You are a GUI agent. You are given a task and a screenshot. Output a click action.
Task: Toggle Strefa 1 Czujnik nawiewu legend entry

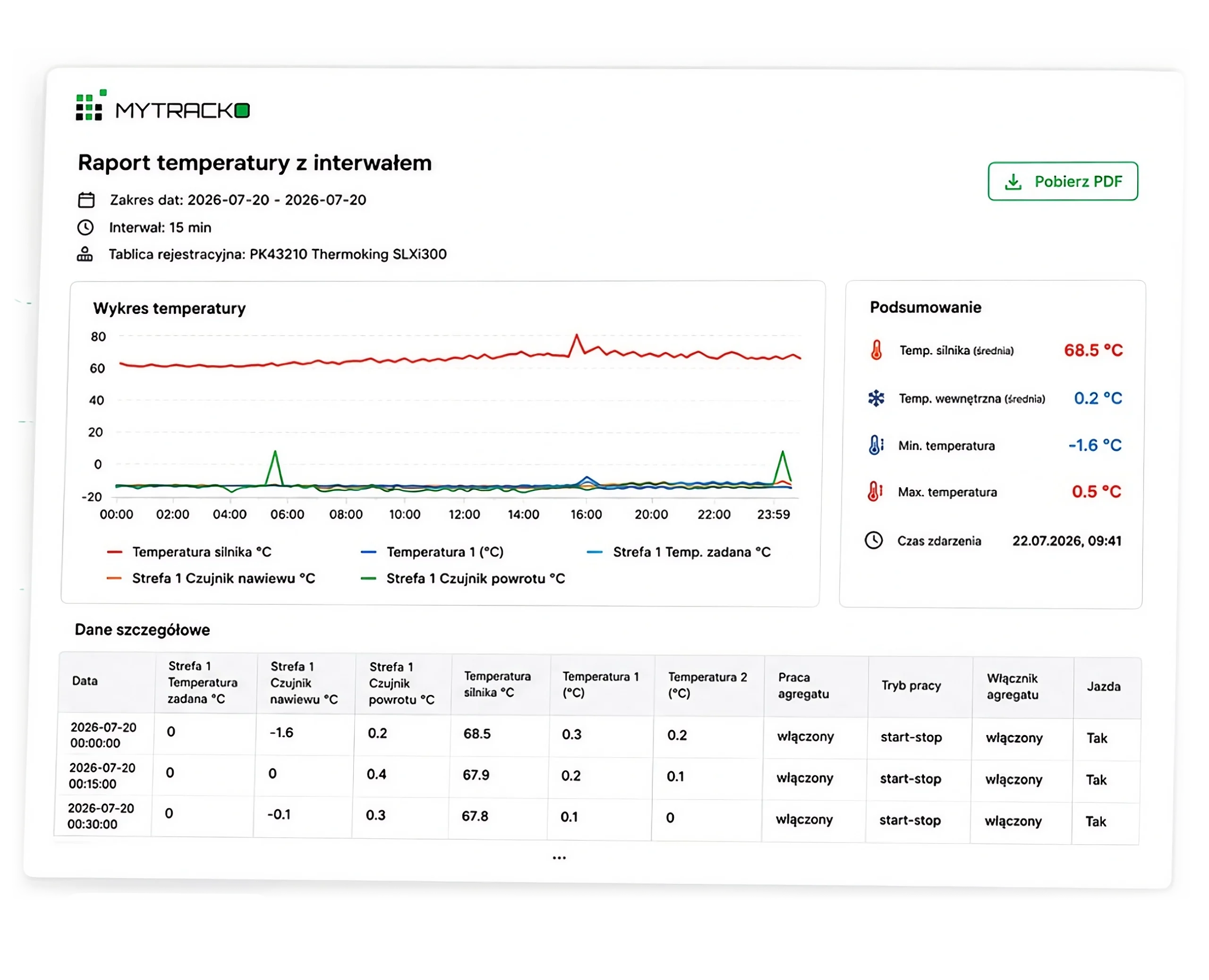[x=211, y=578]
